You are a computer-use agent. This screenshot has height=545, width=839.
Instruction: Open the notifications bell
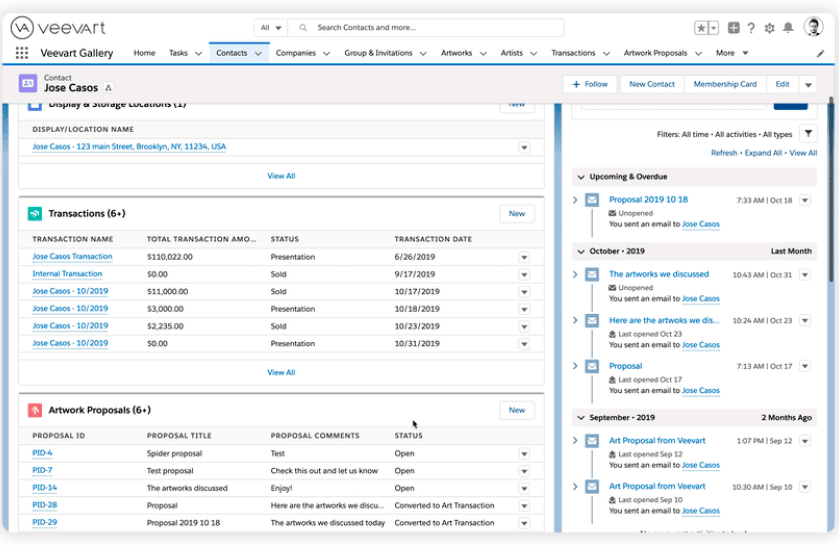(787, 28)
